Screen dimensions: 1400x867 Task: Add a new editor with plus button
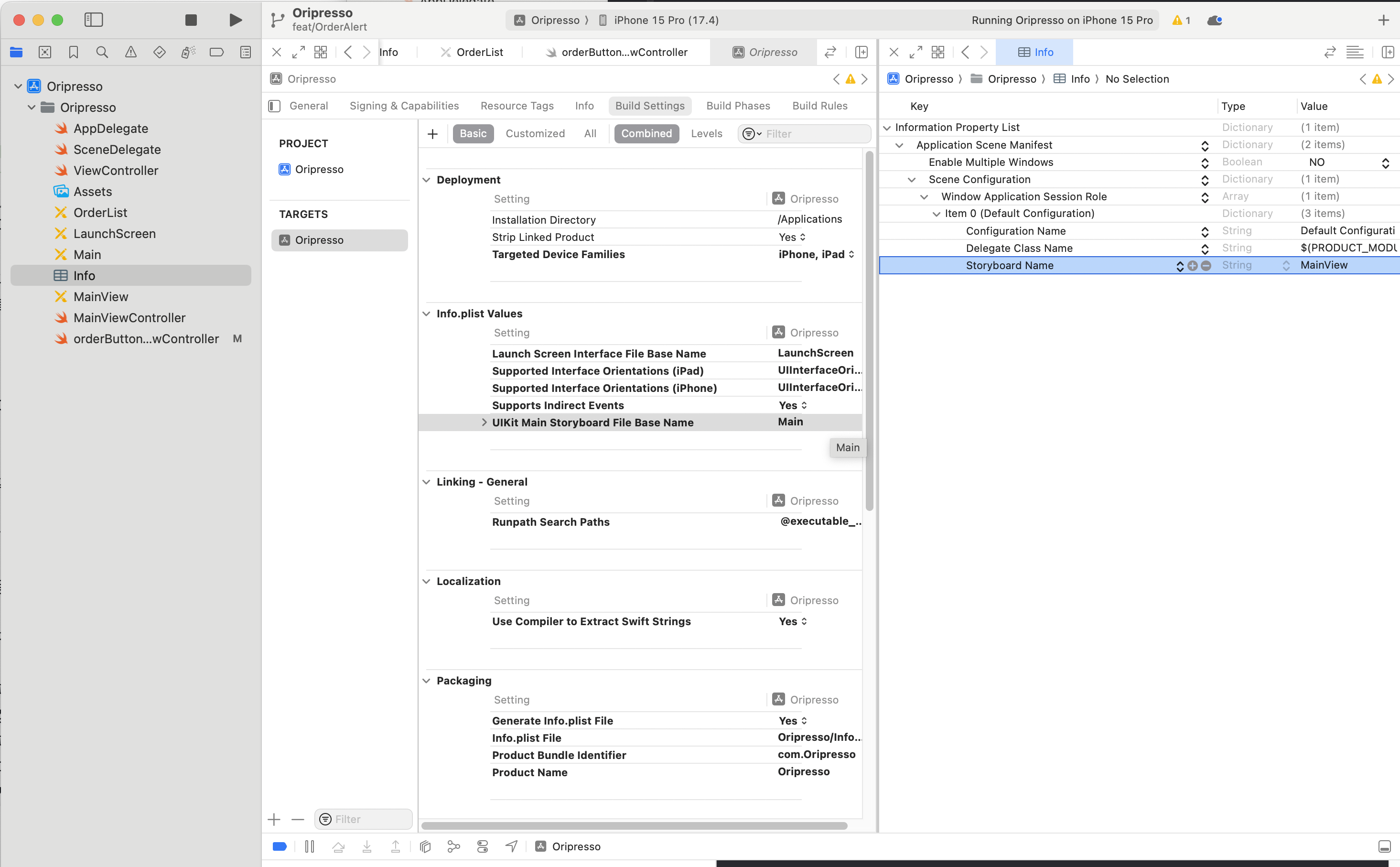1383,20
